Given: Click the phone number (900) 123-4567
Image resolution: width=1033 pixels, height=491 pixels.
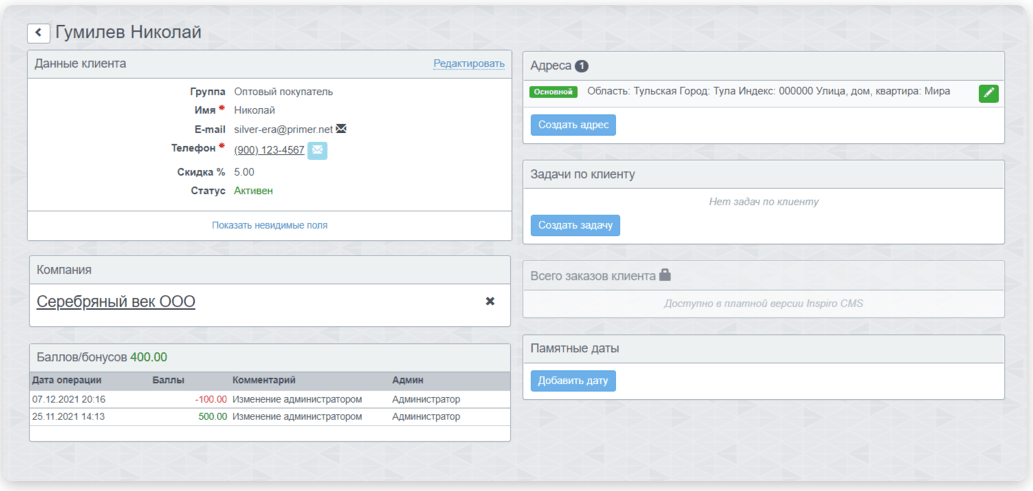Looking at the screenshot, I should [x=269, y=150].
